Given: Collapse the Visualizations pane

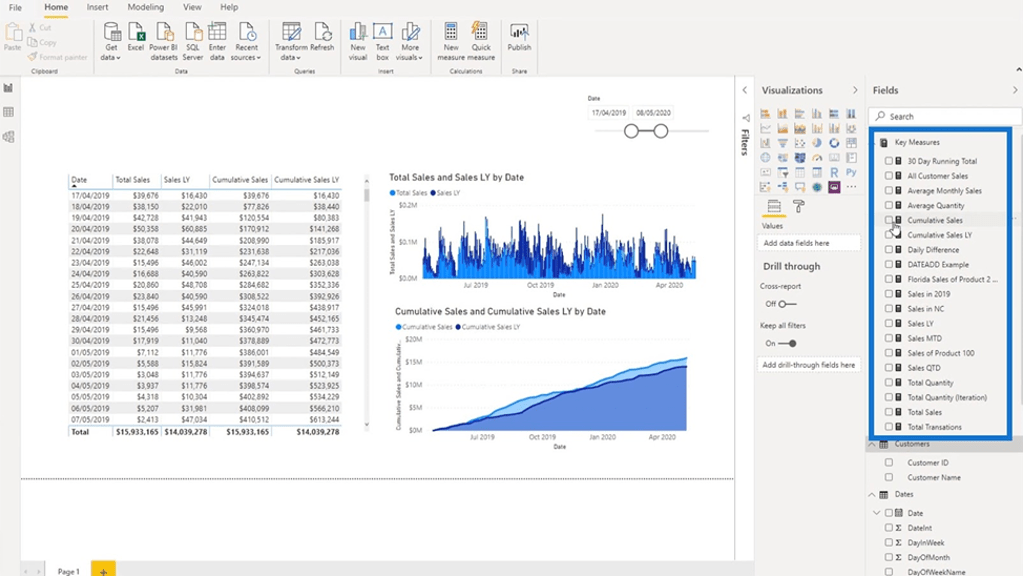Looking at the screenshot, I should (x=855, y=90).
